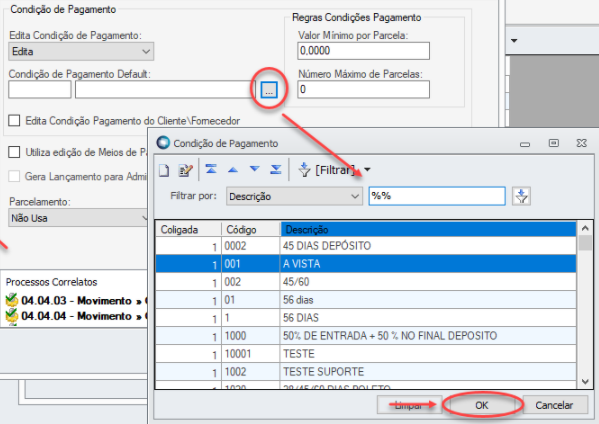Click the Condição de Pagamento Default code field
This screenshot has width=599, height=424.
pos(40,89)
